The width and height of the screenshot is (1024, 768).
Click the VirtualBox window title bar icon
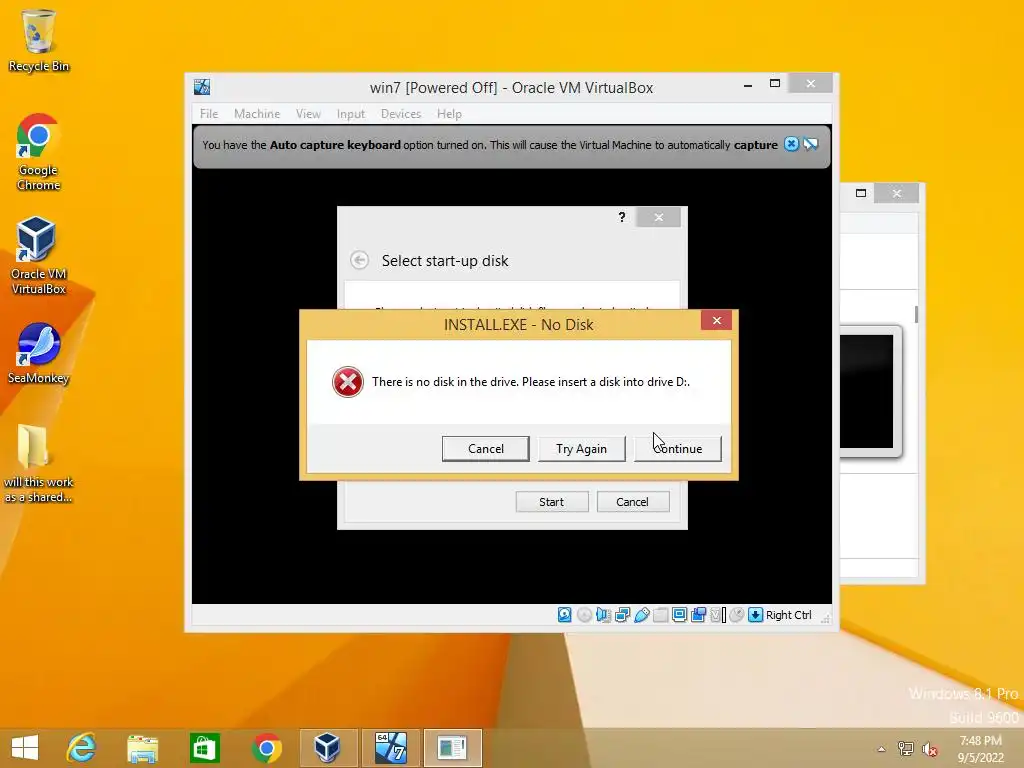[x=202, y=87]
